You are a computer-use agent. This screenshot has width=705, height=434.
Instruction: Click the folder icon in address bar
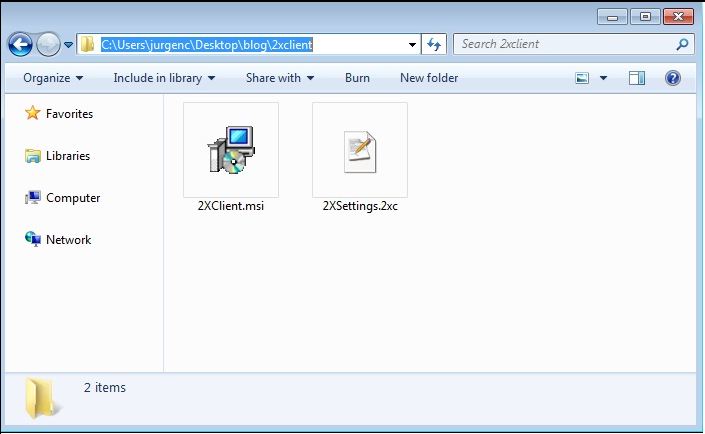87,44
